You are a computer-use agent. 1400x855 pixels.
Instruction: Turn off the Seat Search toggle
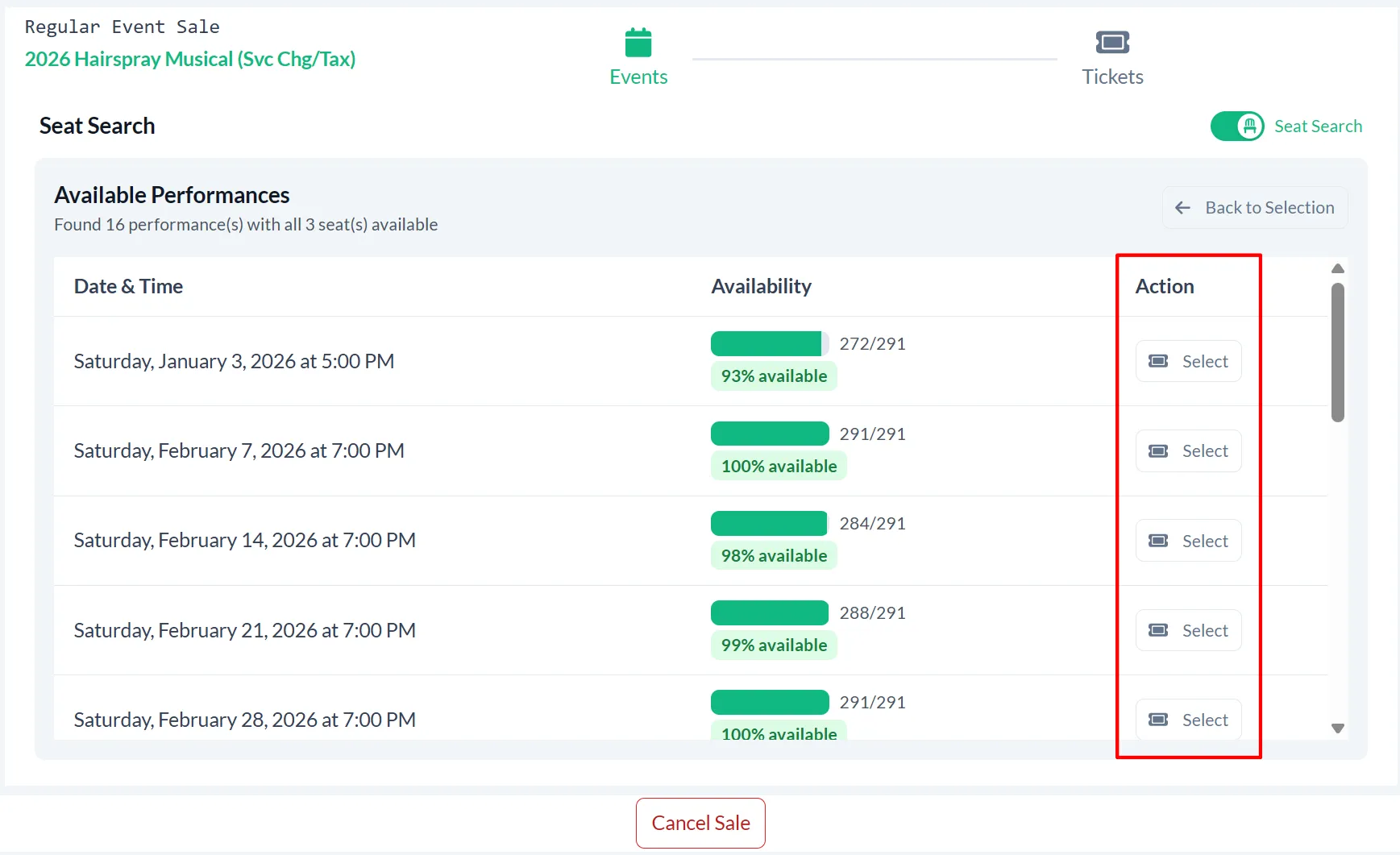tap(1237, 126)
